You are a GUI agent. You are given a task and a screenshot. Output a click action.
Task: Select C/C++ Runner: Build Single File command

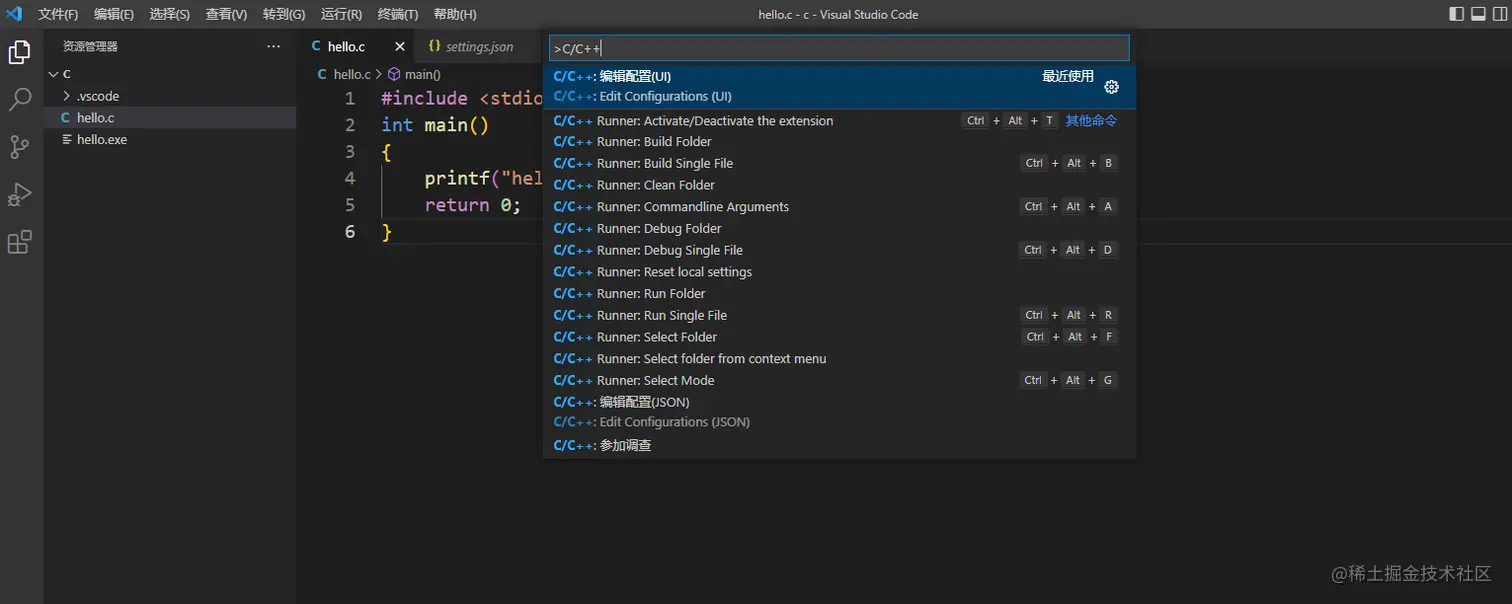tap(664, 163)
